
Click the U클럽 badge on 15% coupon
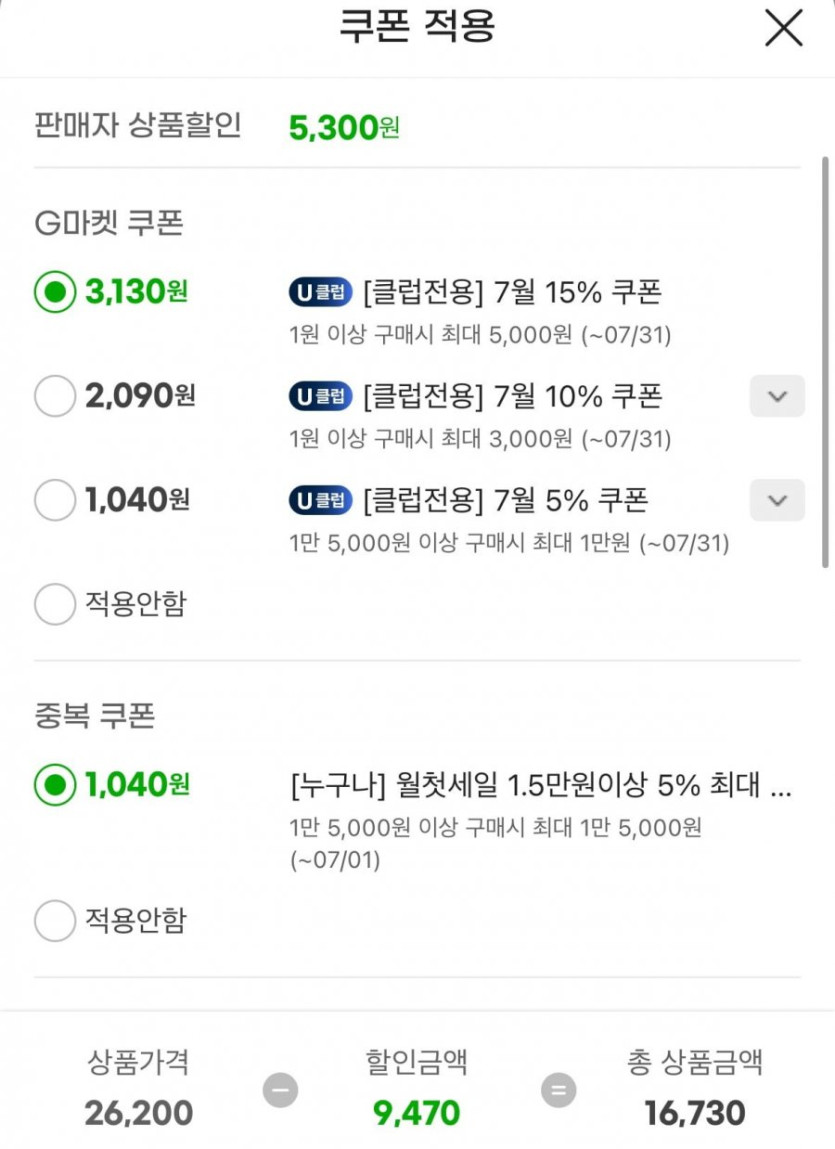[x=321, y=293]
